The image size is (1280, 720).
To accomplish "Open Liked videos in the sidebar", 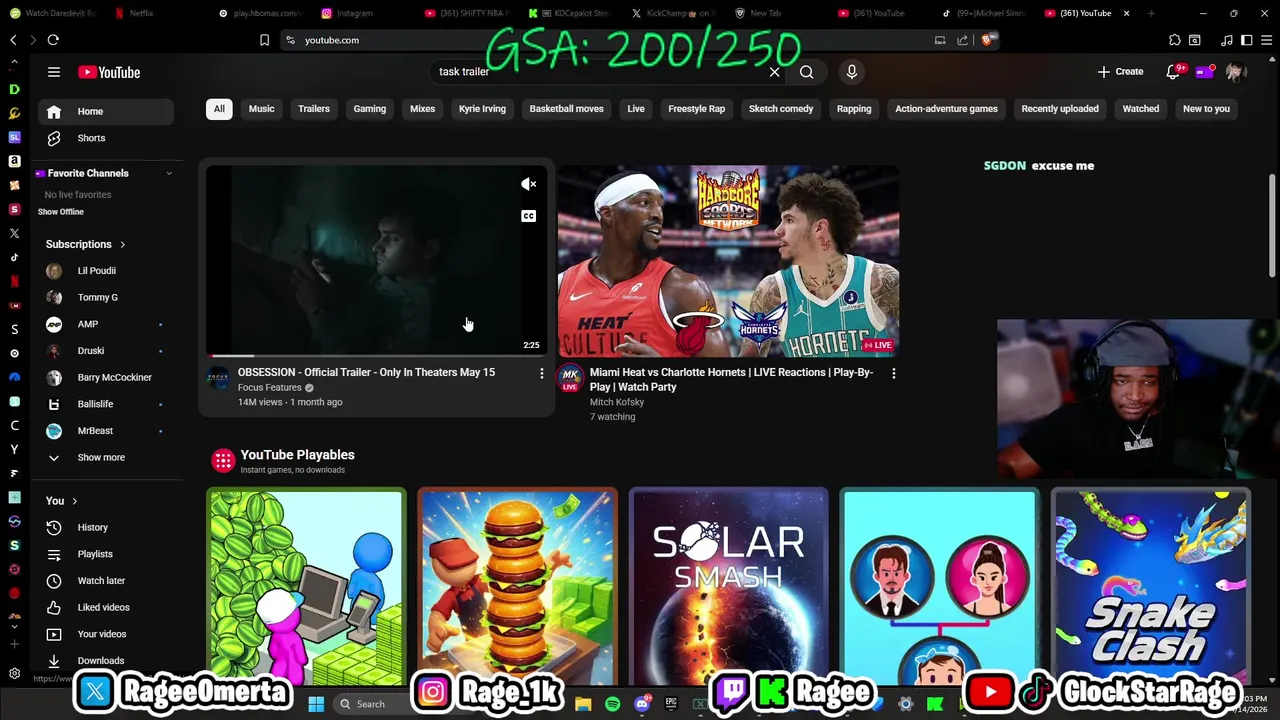I will point(105,607).
